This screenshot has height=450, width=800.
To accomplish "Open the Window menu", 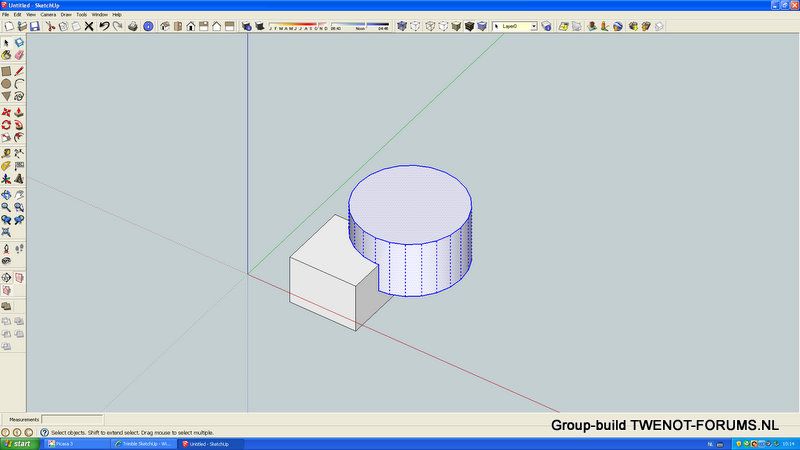I will point(99,15).
